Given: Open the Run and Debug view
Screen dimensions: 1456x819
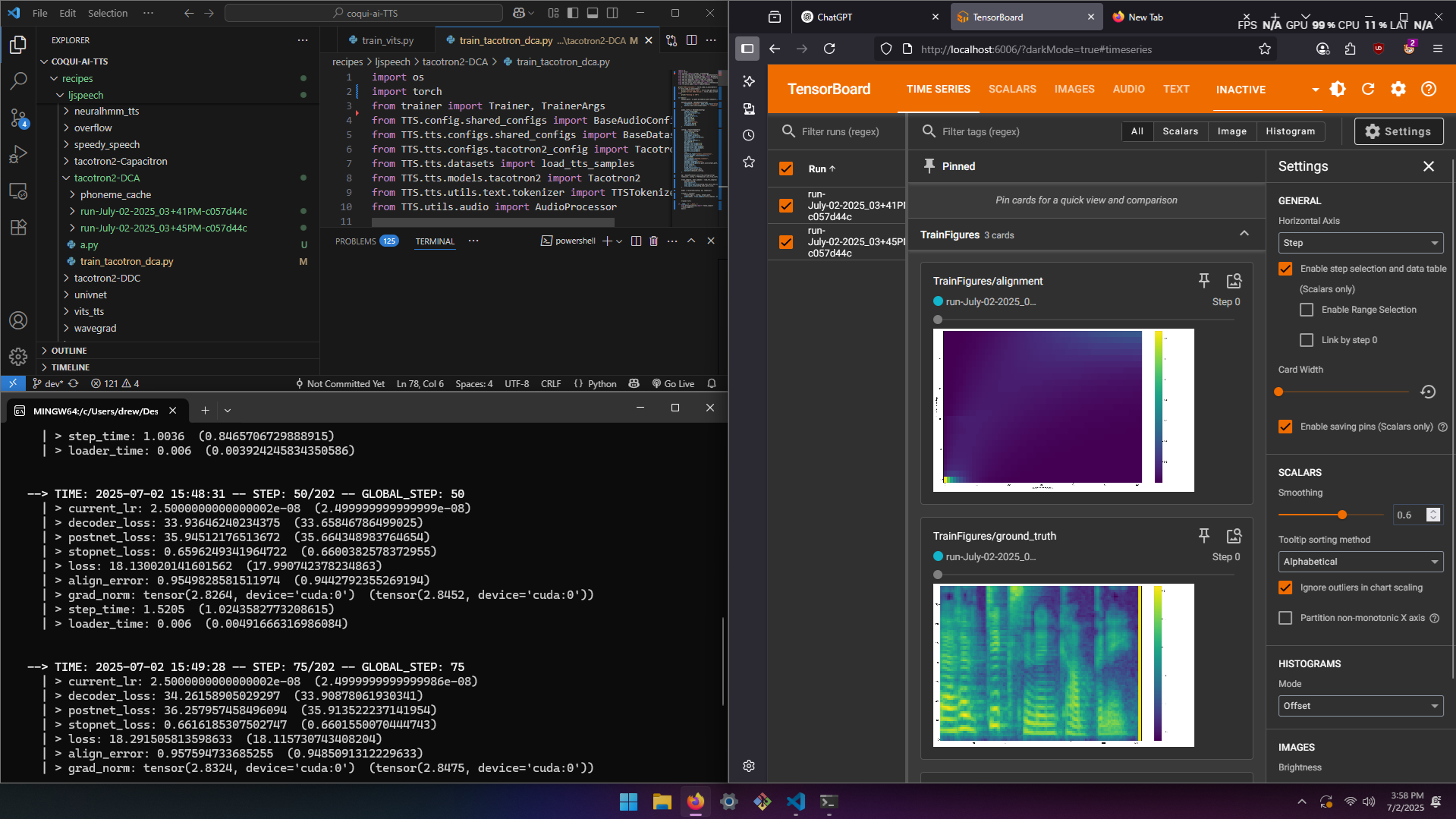Looking at the screenshot, I should pyautogui.click(x=18, y=155).
